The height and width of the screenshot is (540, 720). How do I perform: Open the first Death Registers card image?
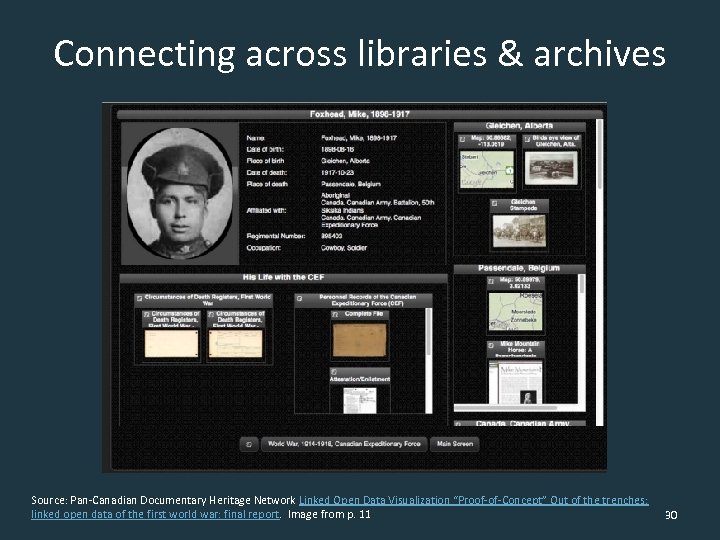pos(171,343)
